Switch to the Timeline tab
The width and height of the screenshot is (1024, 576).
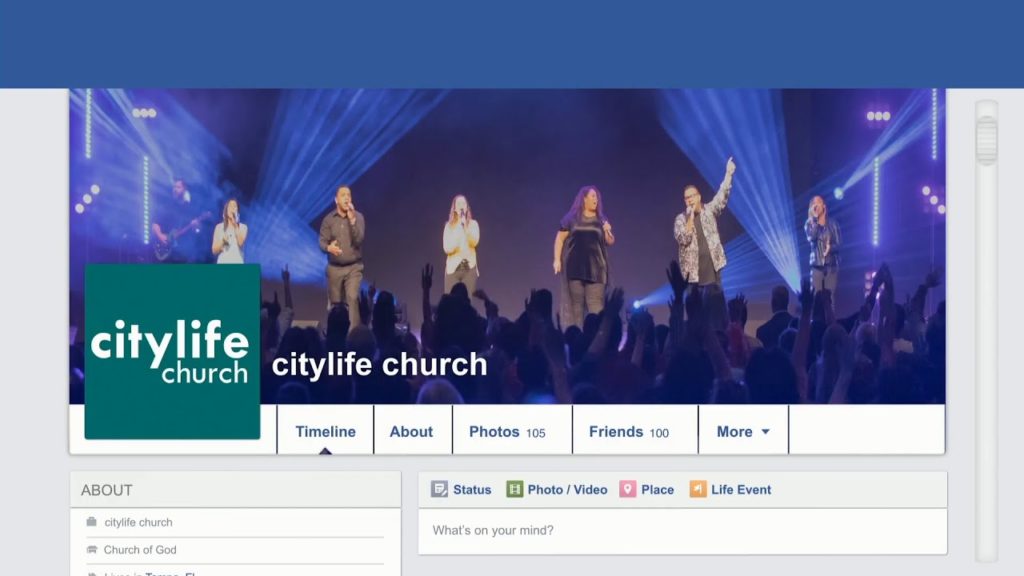tap(325, 431)
